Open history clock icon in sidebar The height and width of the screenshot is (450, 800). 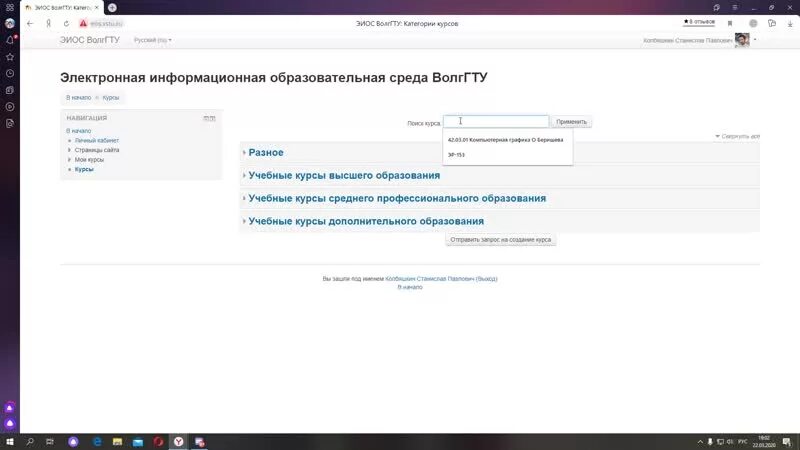pos(10,73)
